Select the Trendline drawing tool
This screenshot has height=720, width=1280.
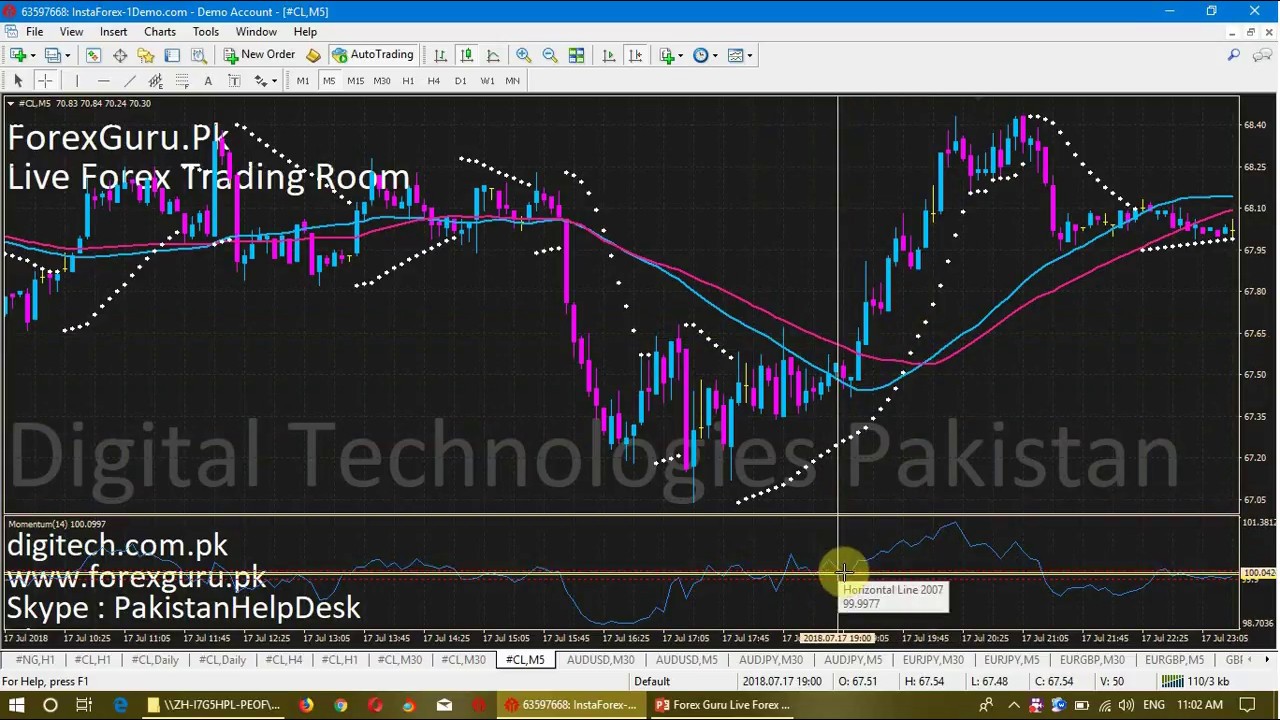(x=129, y=80)
